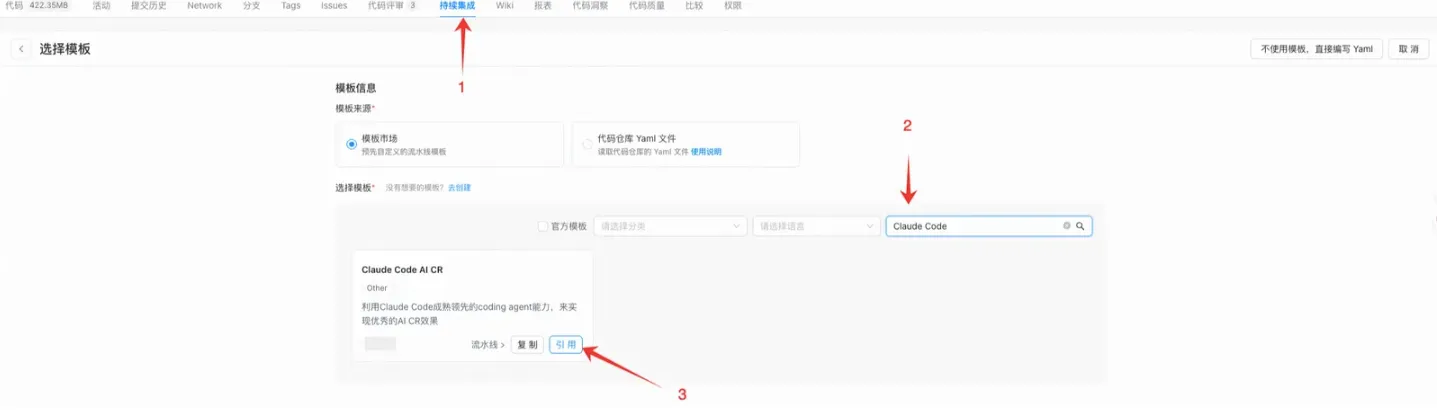Click 不使用模板，直接编写 Yaml button
This screenshot has height=418, width=1437.
1316,49
